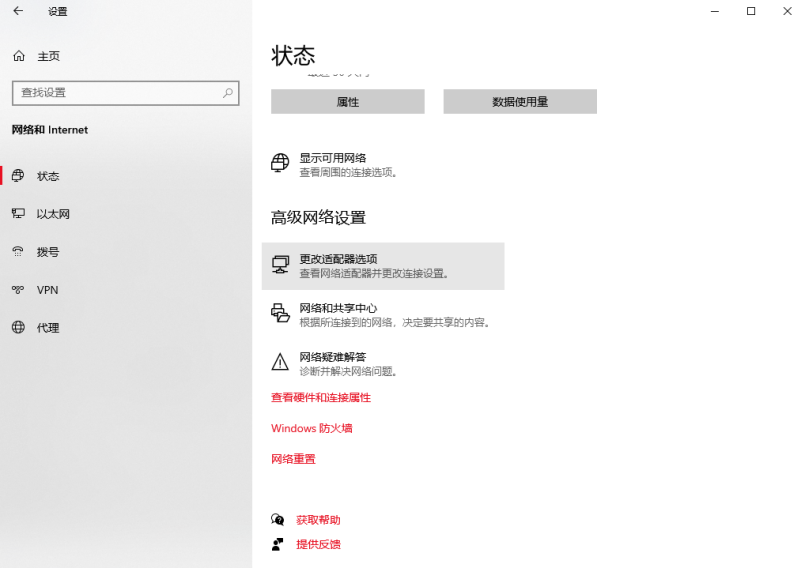Open 更改适配器选项 entry
Image resolution: width=800 pixels, height=568 pixels.
coord(383,266)
